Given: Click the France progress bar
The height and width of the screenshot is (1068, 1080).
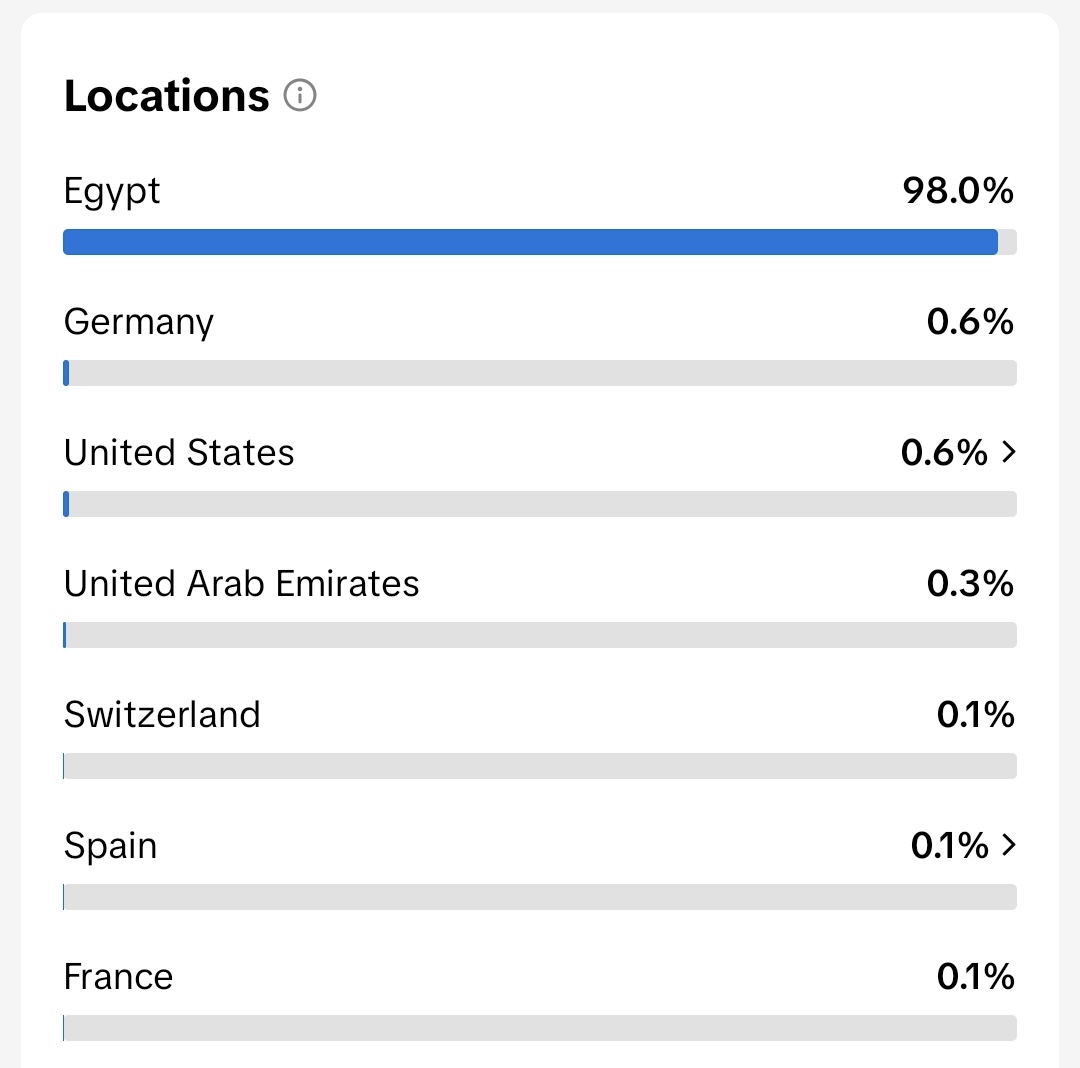Looking at the screenshot, I should (540, 1027).
